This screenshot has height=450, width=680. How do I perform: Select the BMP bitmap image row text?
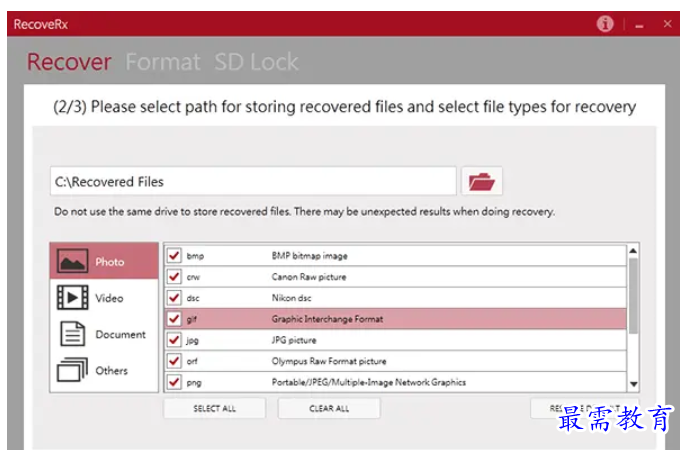[x=310, y=256]
